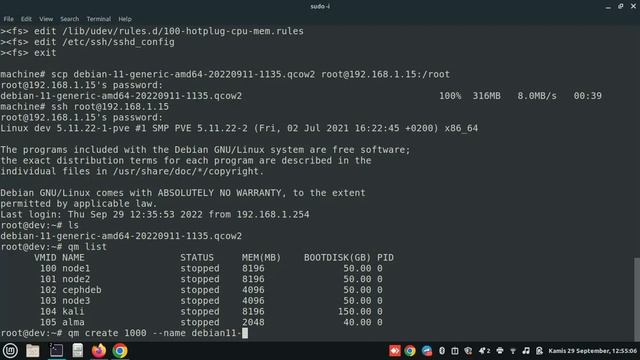Open the calendar clock Kamis 29 September

(593, 351)
